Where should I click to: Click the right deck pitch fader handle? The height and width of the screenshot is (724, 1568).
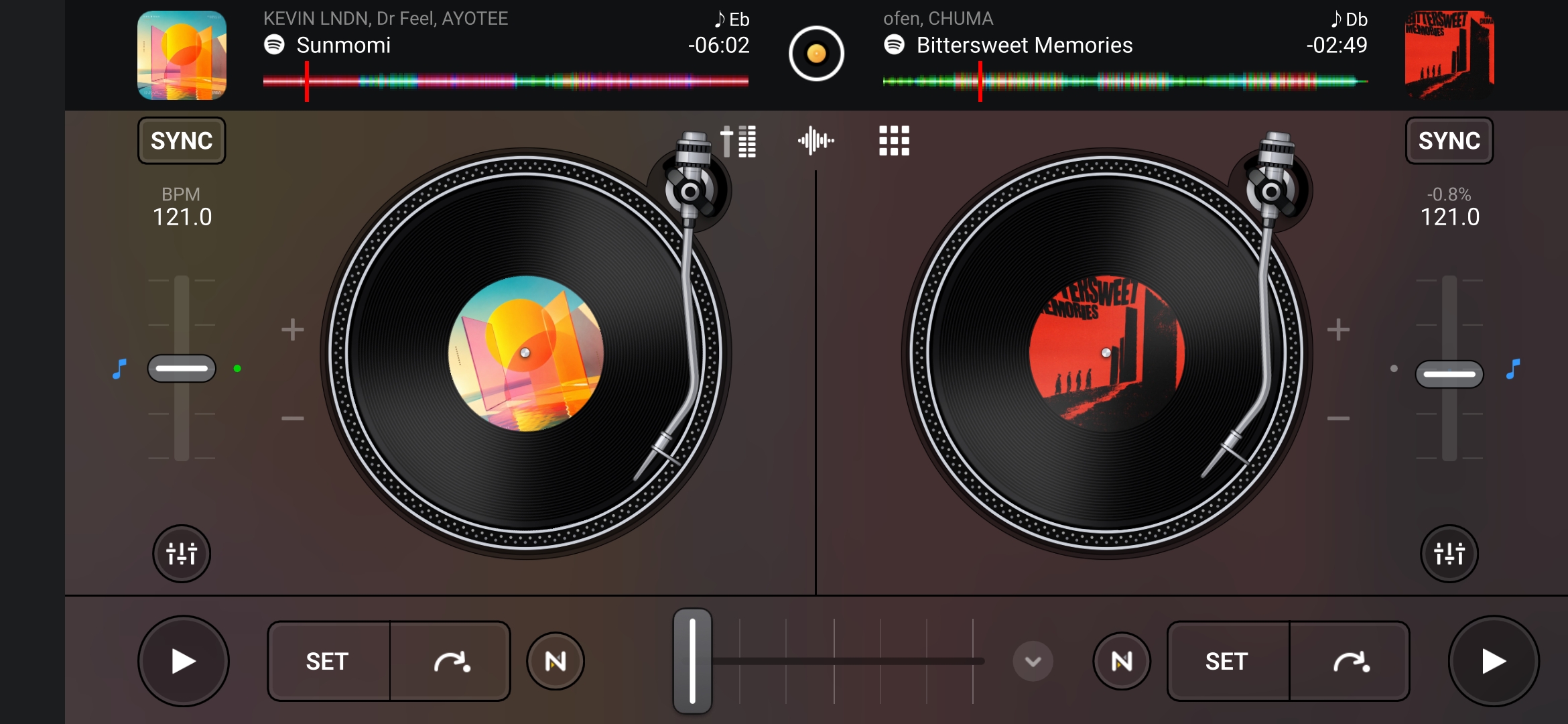click(1449, 374)
